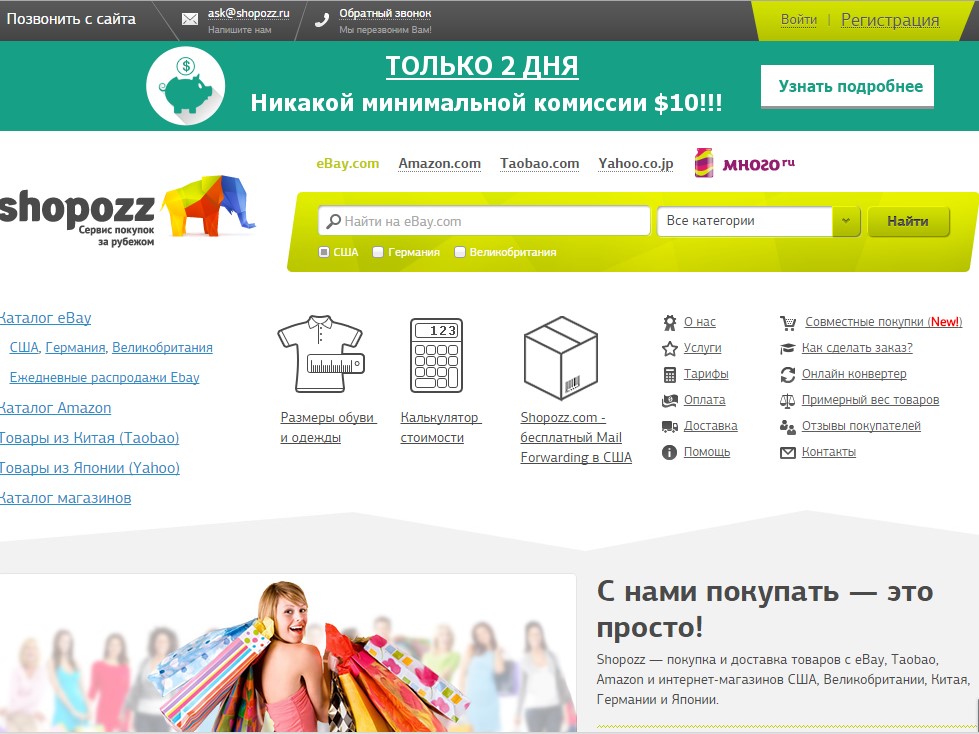Switch to the Yahoo.co.jp search tab

(x=636, y=164)
